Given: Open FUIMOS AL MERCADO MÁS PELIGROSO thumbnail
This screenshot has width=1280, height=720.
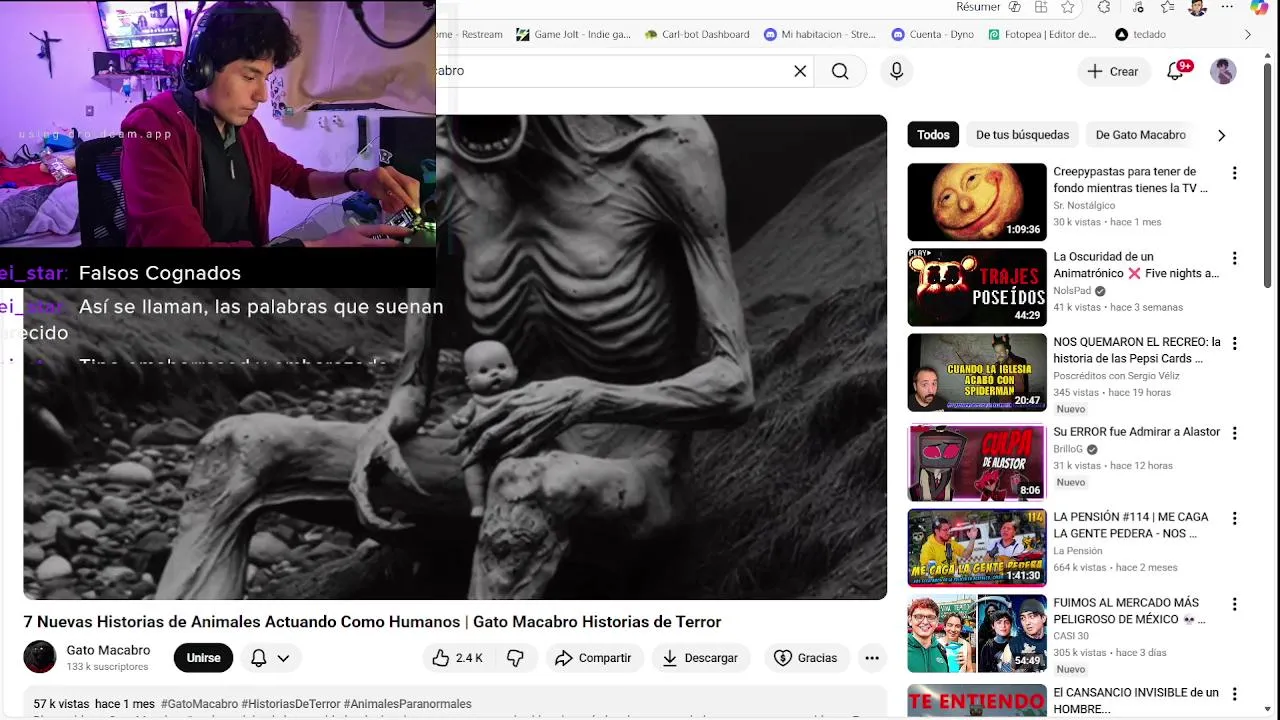Looking at the screenshot, I should pyautogui.click(x=977, y=634).
